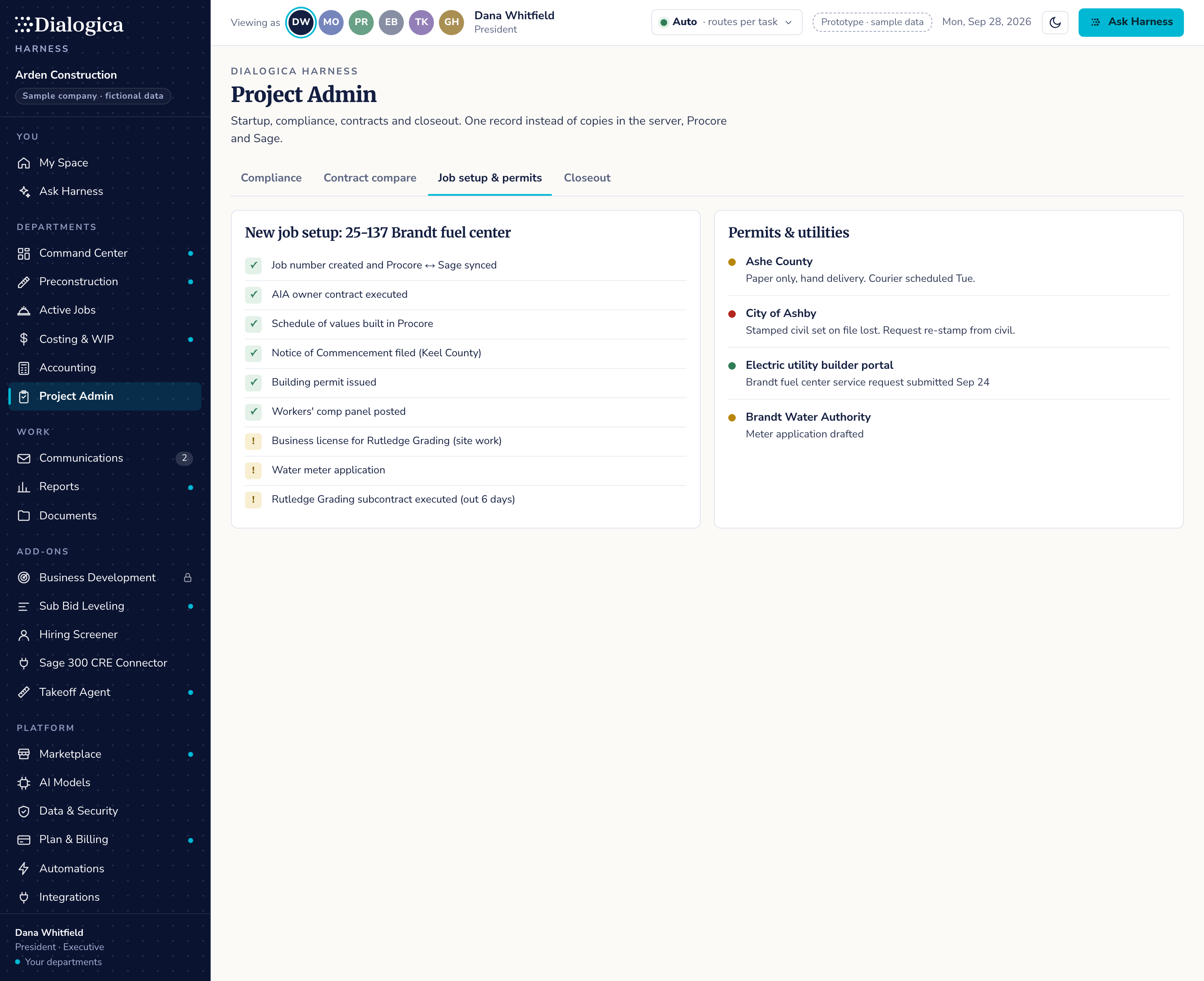
Task: Open Sub Bid Leveling in sidebar
Action: coord(105,606)
